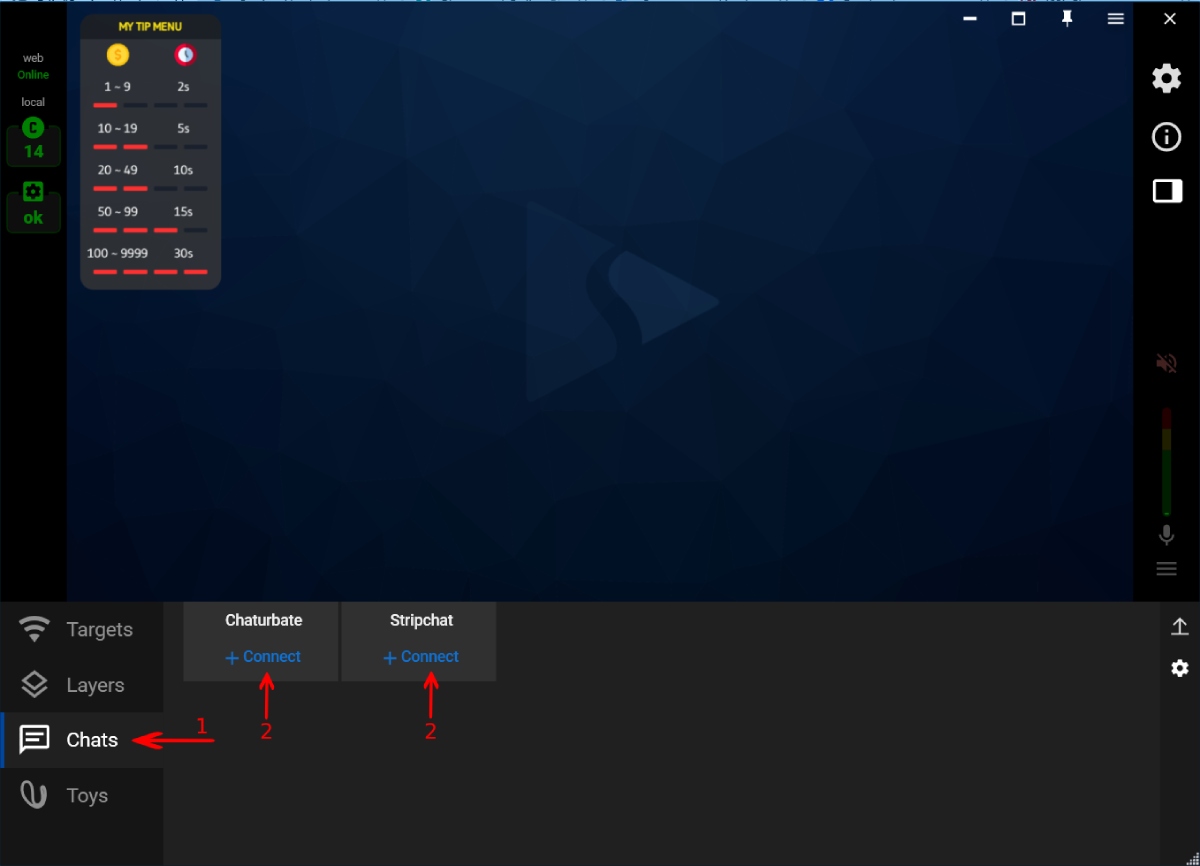Switch to the Layers tab
The width and height of the screenshot is (1200, 866).
click(82, 685)
